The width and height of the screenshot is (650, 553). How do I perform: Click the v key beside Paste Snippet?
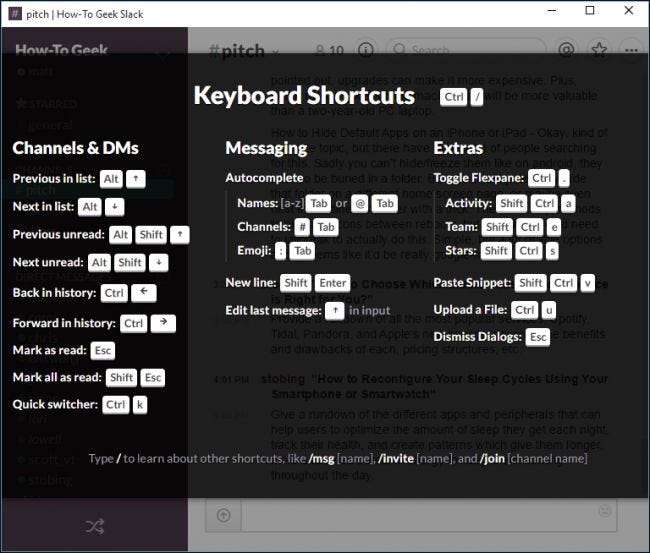tap(587, 283)
